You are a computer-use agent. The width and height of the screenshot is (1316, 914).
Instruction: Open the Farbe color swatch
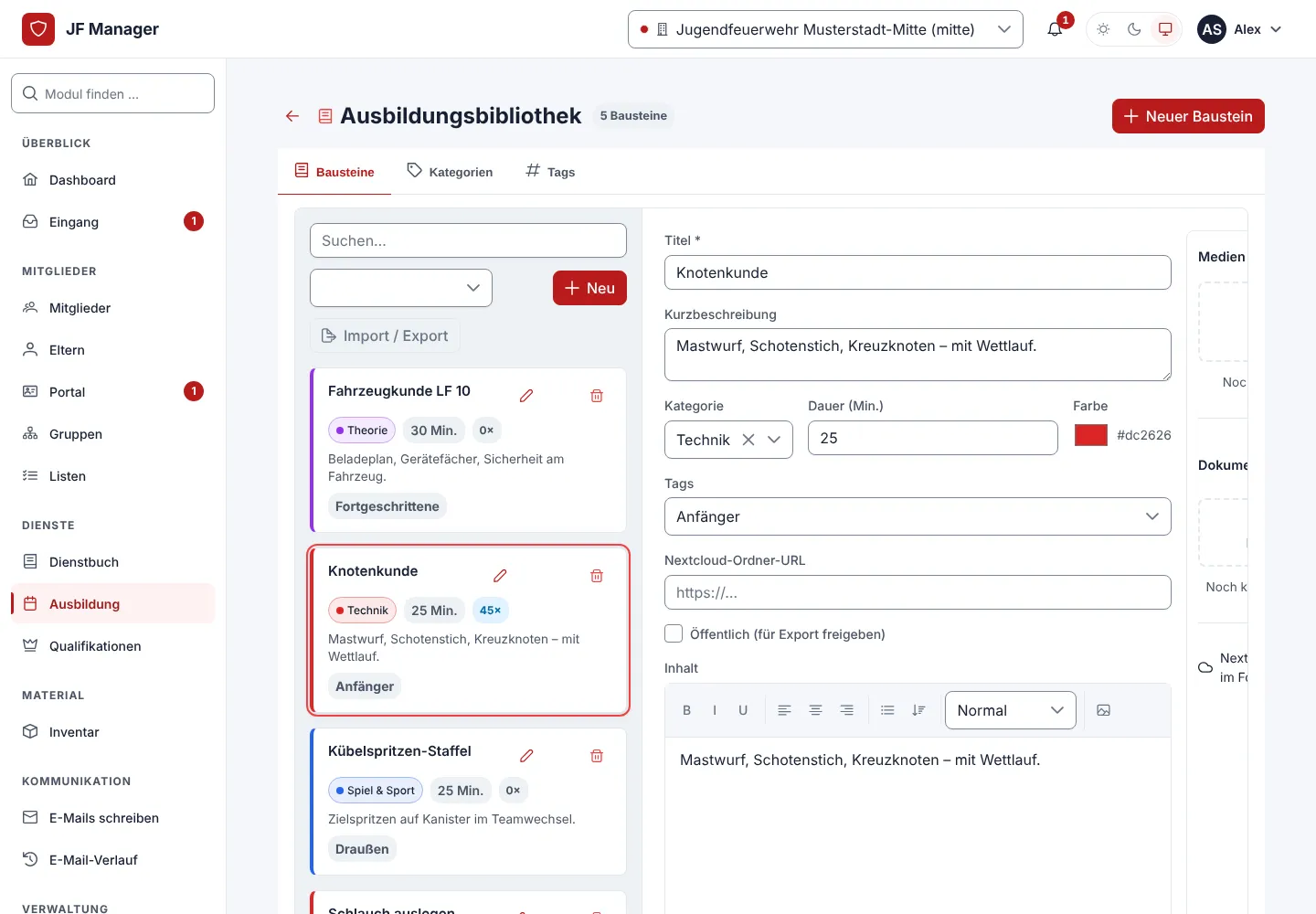[x=1091, y=435]
